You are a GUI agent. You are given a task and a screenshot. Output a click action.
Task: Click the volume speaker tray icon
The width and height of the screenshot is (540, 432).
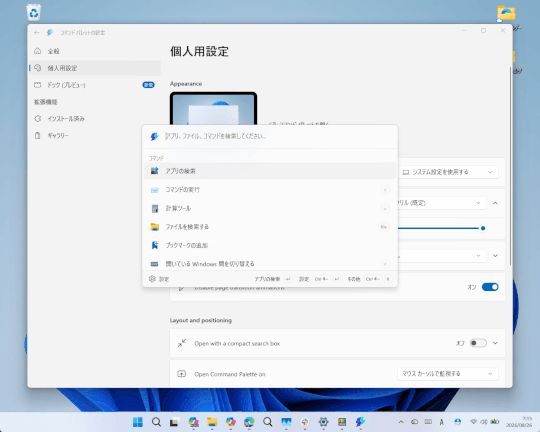tap(484, 422)
